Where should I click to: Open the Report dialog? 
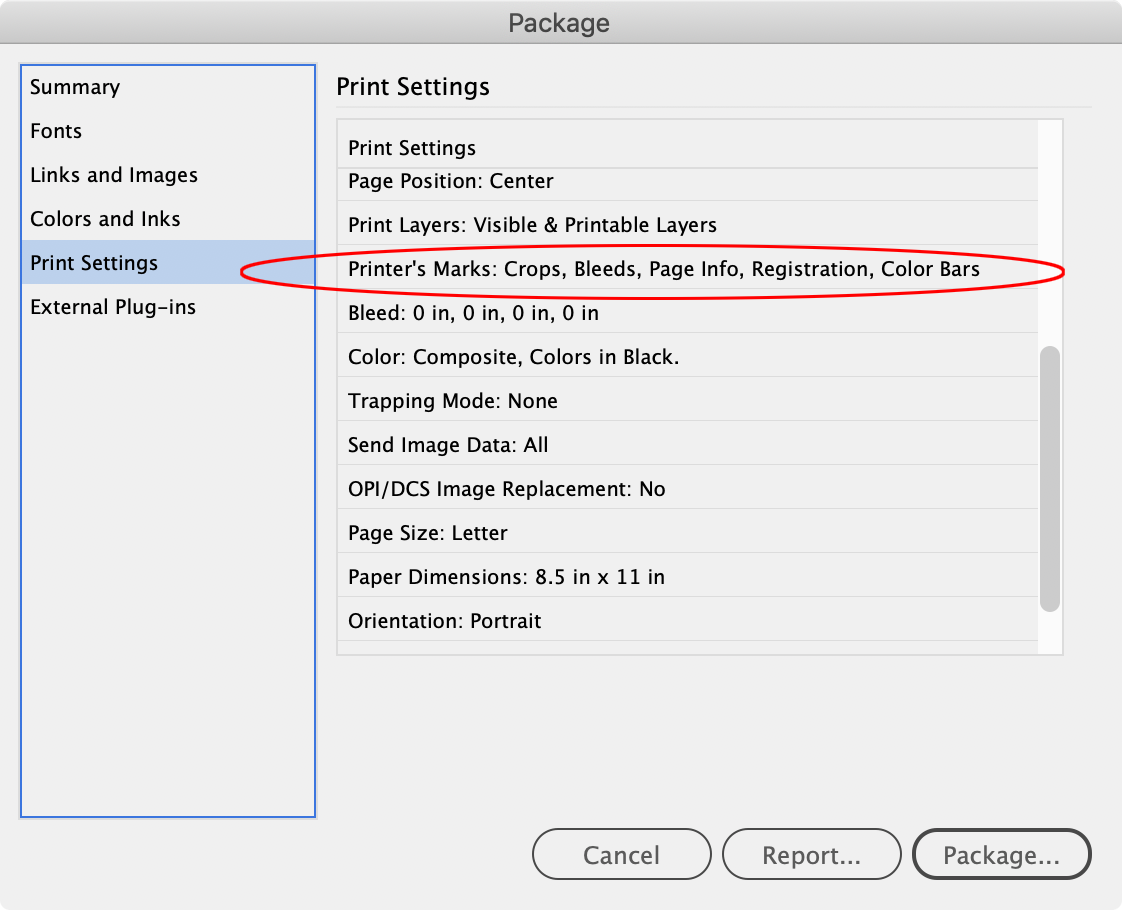(x=811, y=854)
